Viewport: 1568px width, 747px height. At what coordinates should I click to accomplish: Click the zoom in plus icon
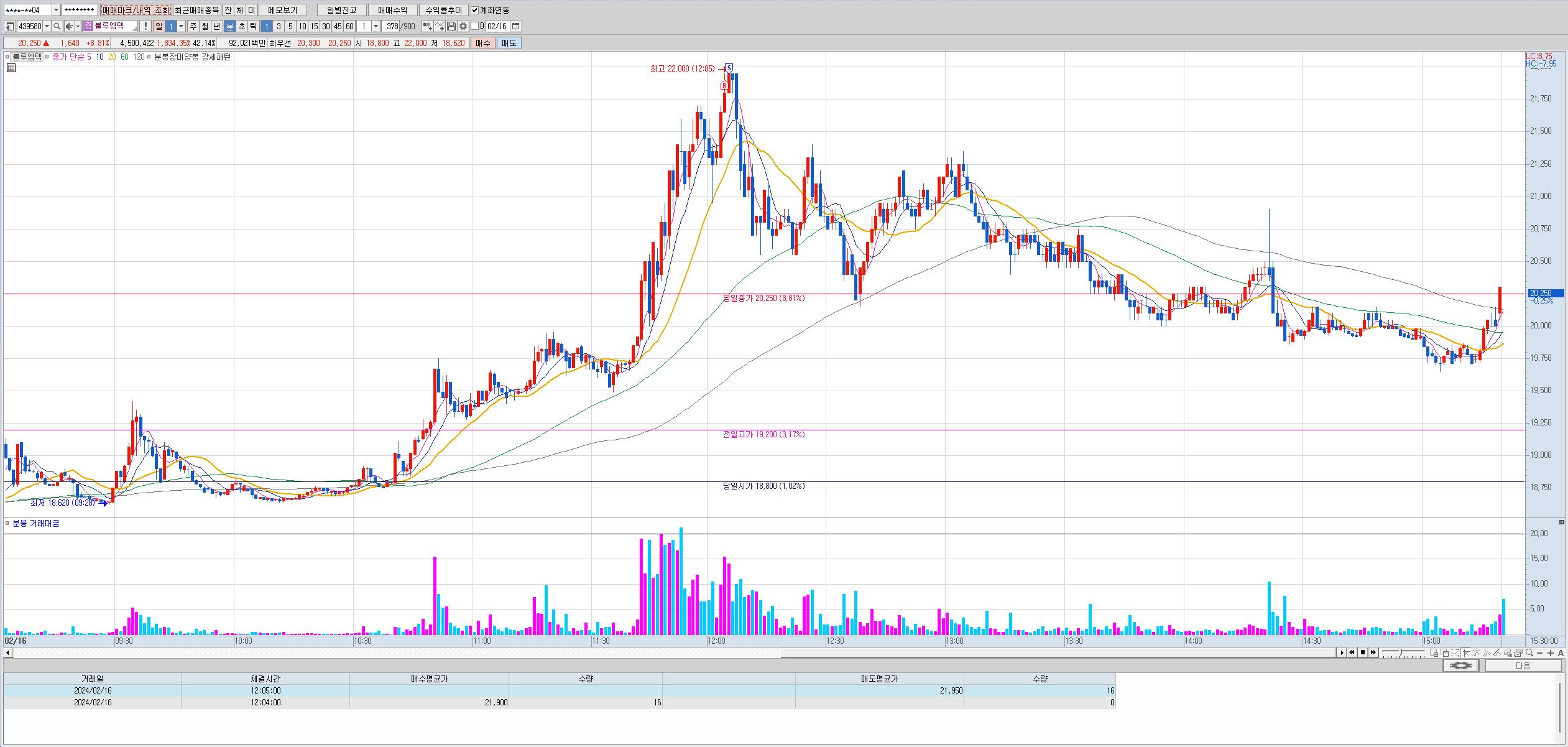click(1550, 652)
